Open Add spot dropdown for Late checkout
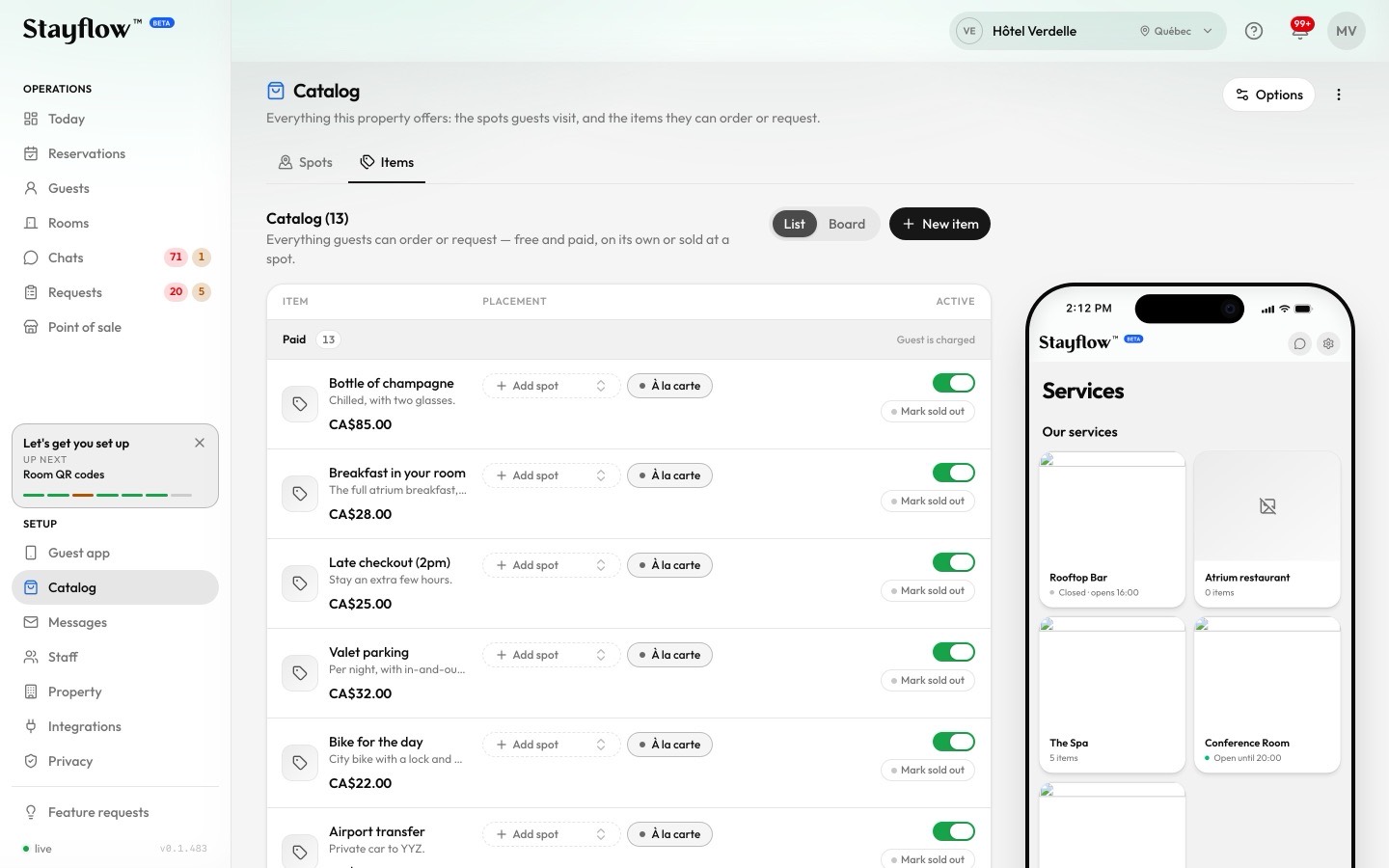Viewport: 1389px width, 868px height. 551,565
